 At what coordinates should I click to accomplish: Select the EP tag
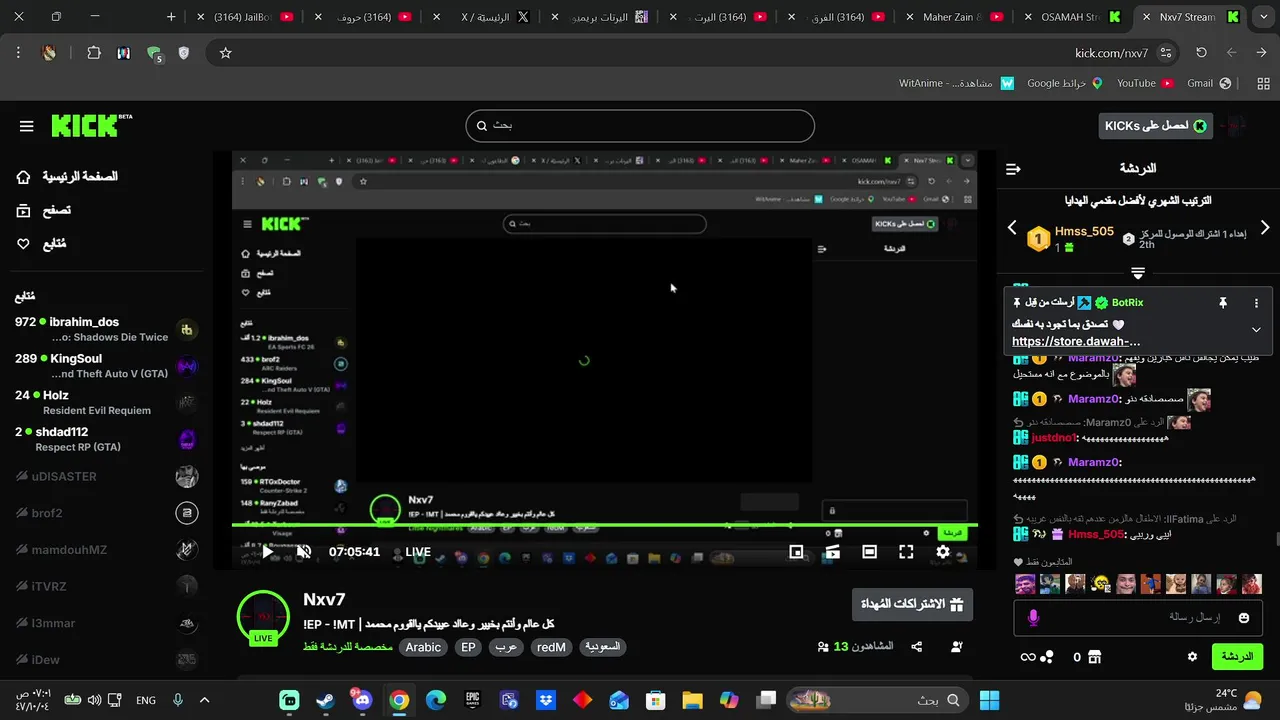click(468, 647)
